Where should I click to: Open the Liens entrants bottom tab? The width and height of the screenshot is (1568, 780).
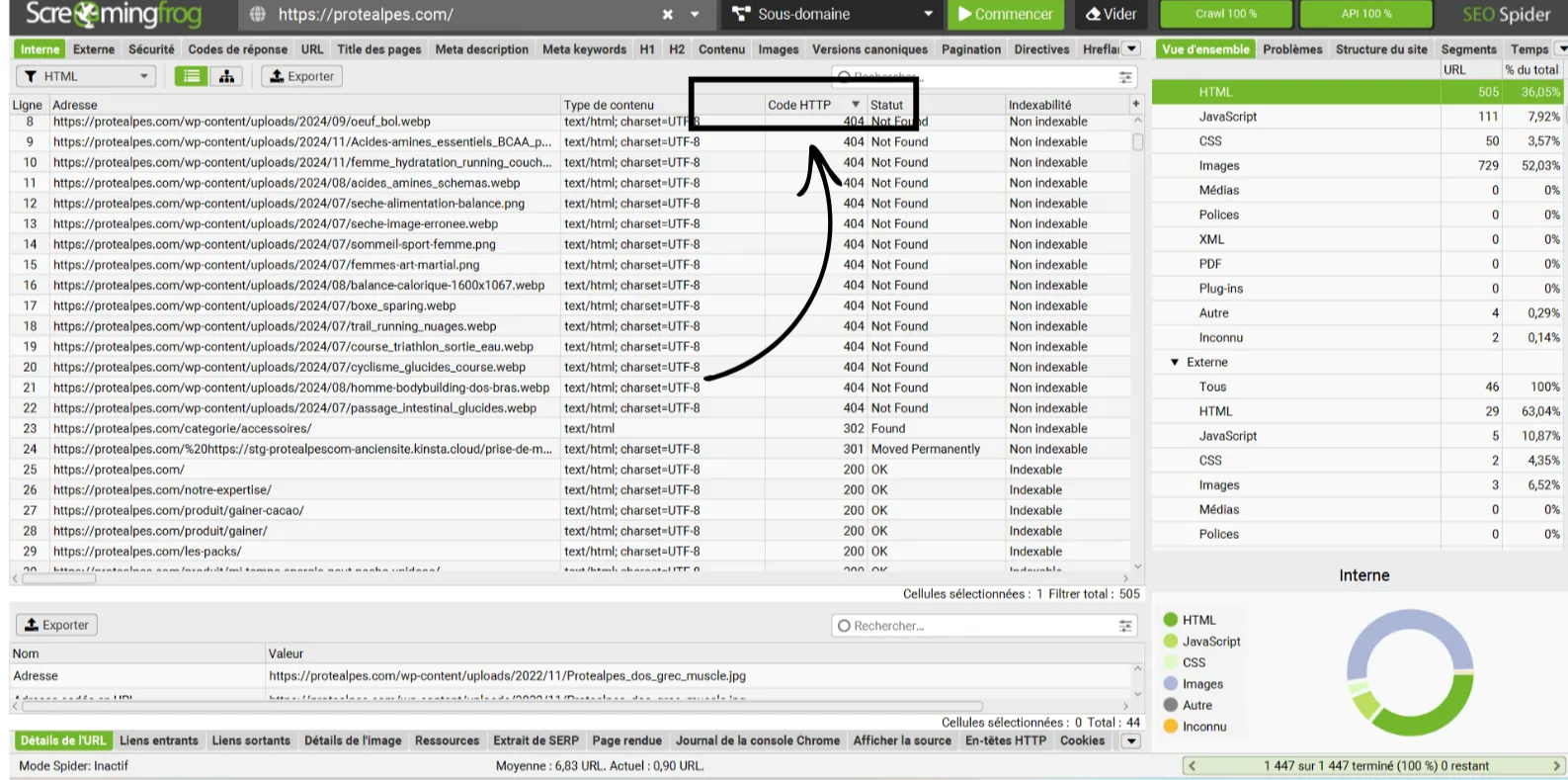tap(158, 740)
